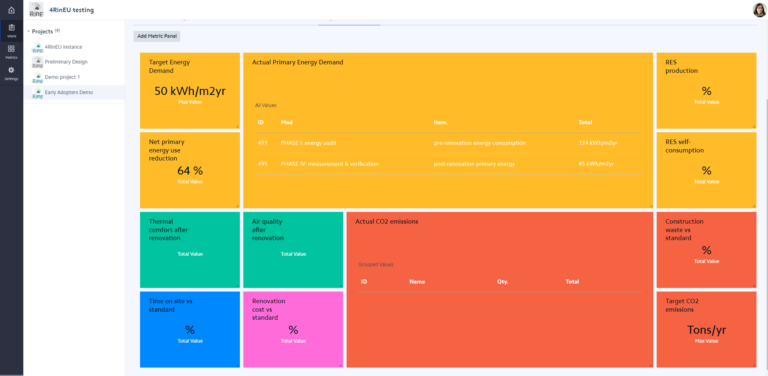Click pre-renovation energy consumption cell
Screen dimensions: 768x376
pyautogui.click(x=480, y=143)
